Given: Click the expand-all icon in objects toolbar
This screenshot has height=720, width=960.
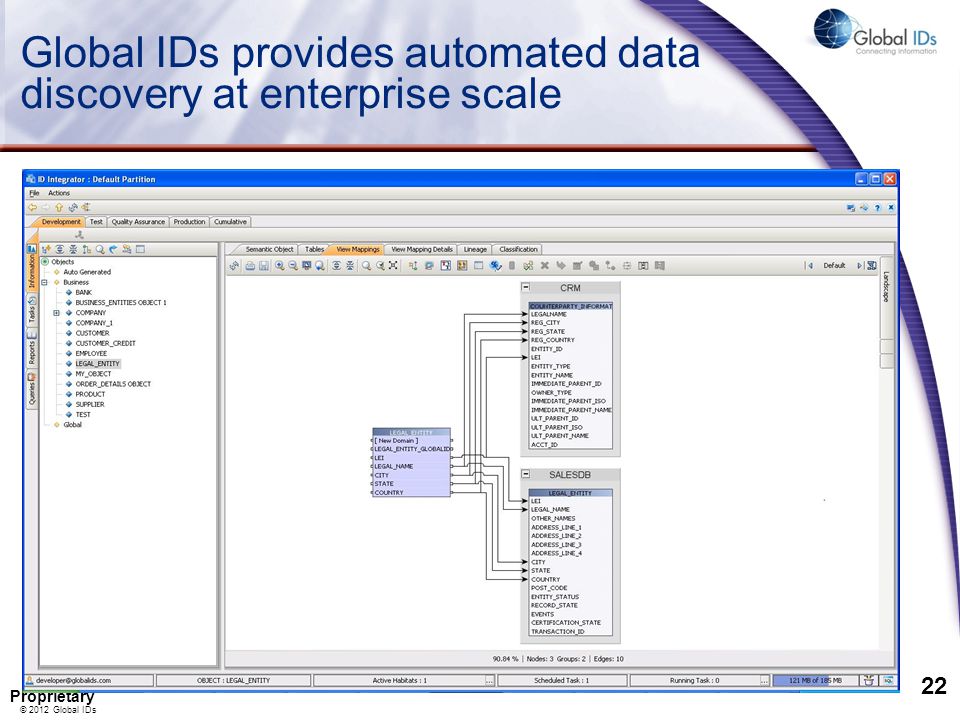Looking at the screenshot, I should point(59,249).
